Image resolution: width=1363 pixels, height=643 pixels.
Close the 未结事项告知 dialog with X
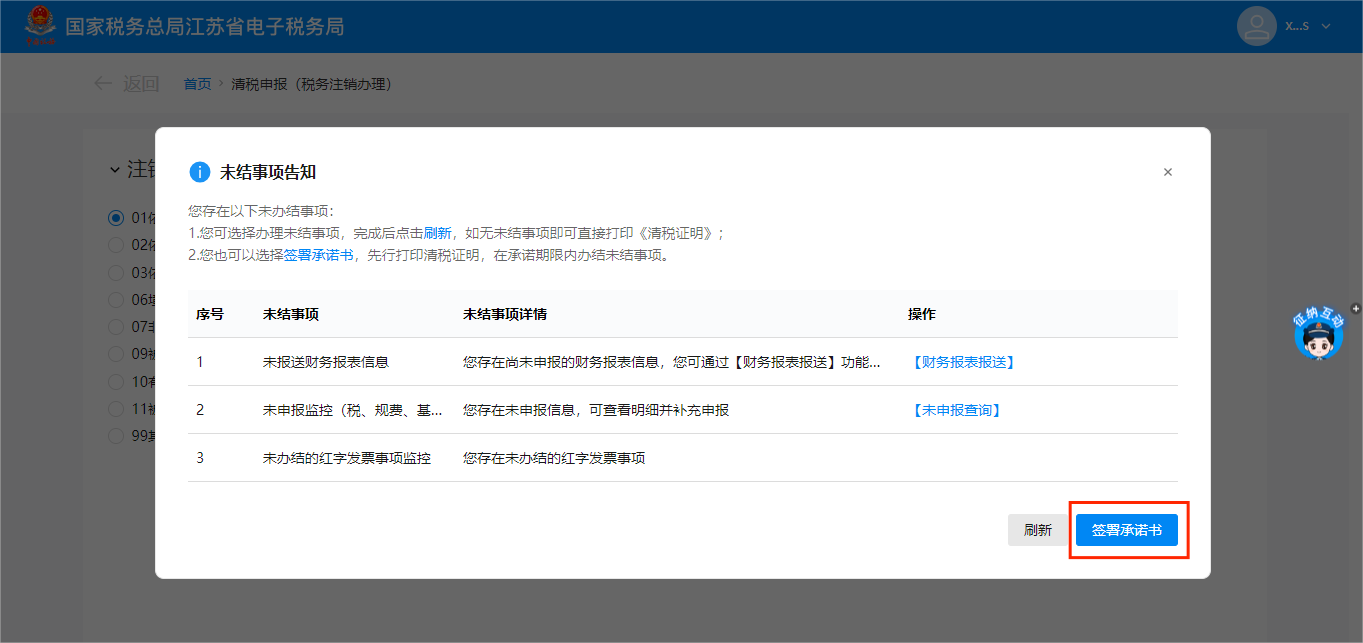(1167, 172)
